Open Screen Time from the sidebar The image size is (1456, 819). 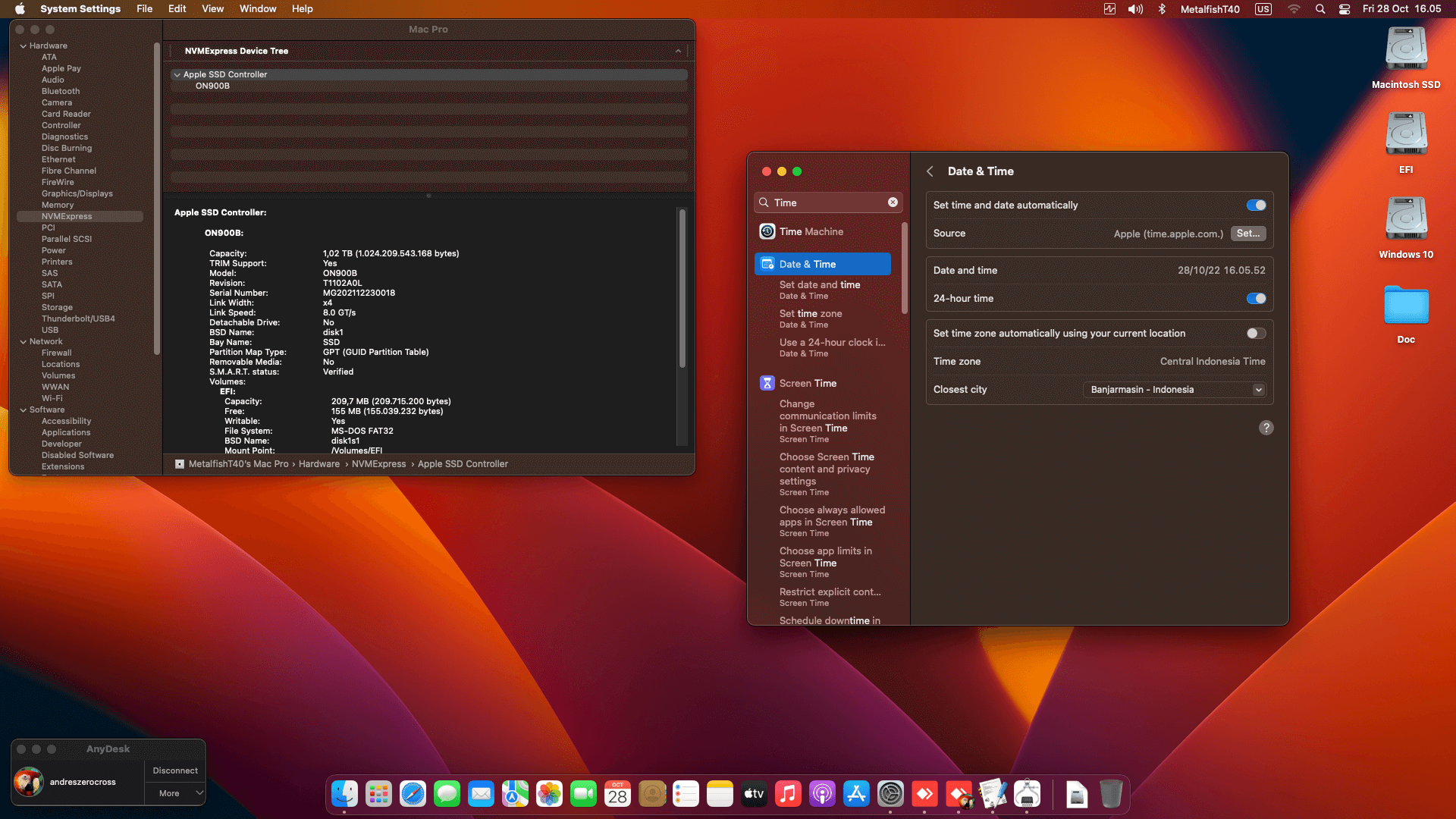pos(808,384)
